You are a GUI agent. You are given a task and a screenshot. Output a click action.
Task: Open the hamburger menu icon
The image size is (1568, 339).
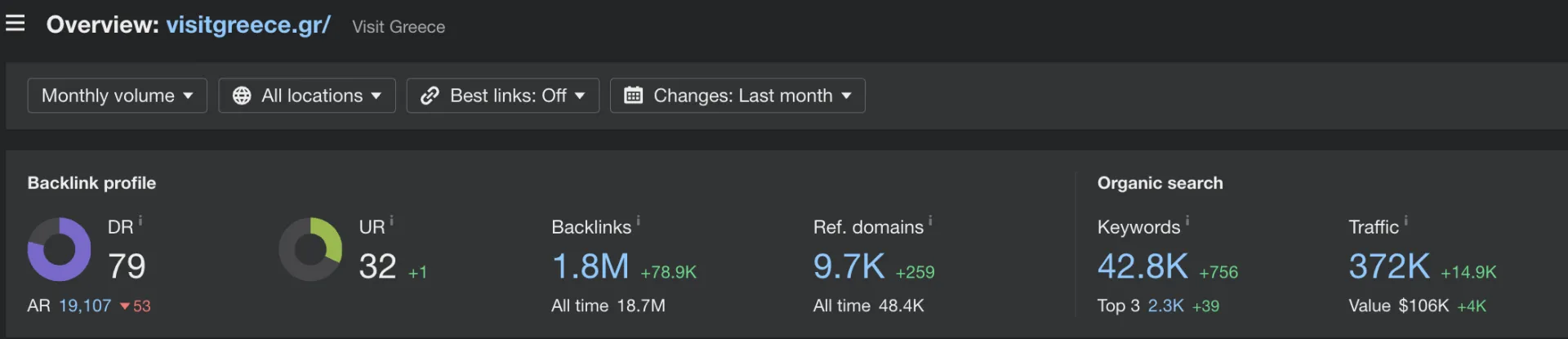point(15,23)
